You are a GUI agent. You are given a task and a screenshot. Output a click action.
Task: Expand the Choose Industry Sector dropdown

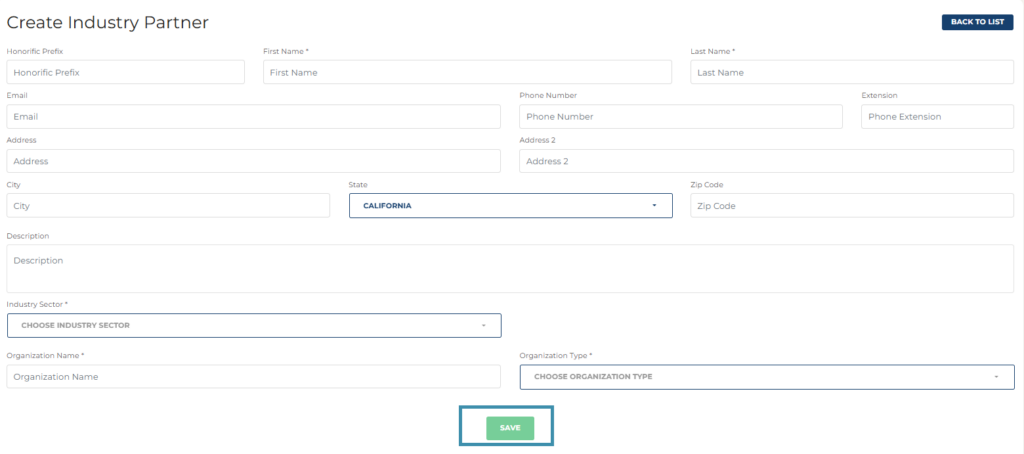point(254,325)
